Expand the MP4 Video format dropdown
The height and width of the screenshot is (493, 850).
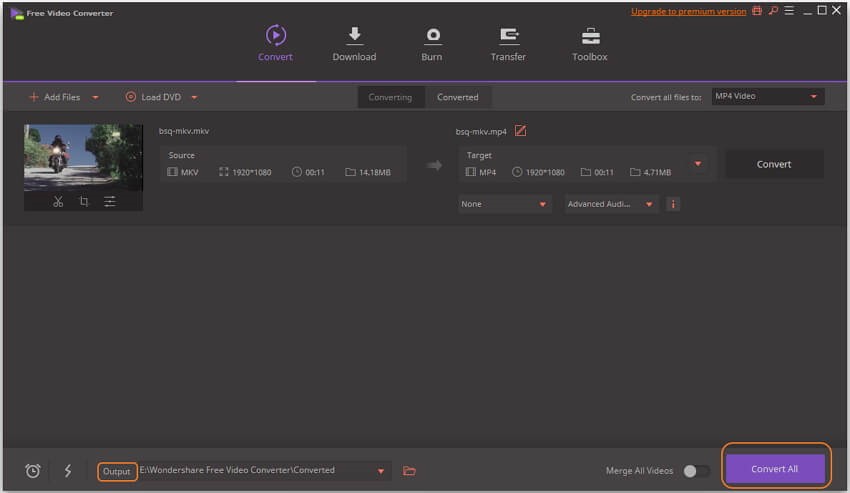point(768,97)
